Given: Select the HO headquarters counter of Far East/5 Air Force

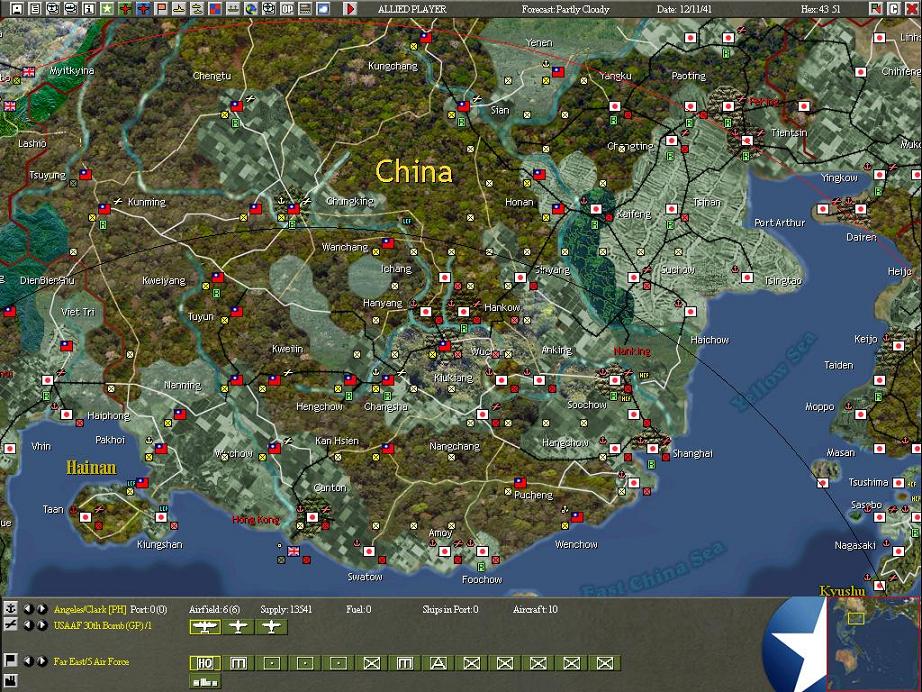Looking at the screenshot, I should [x=206, y=663].
